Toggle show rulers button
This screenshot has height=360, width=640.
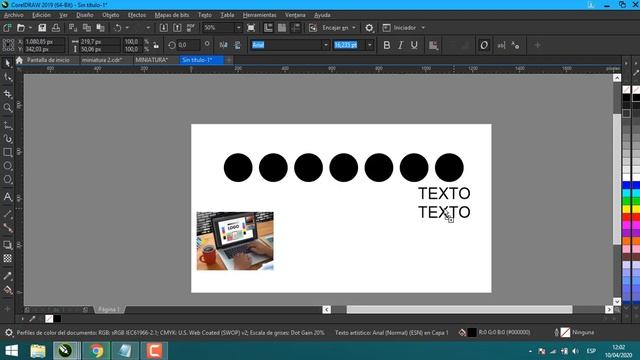click(268, 28)
